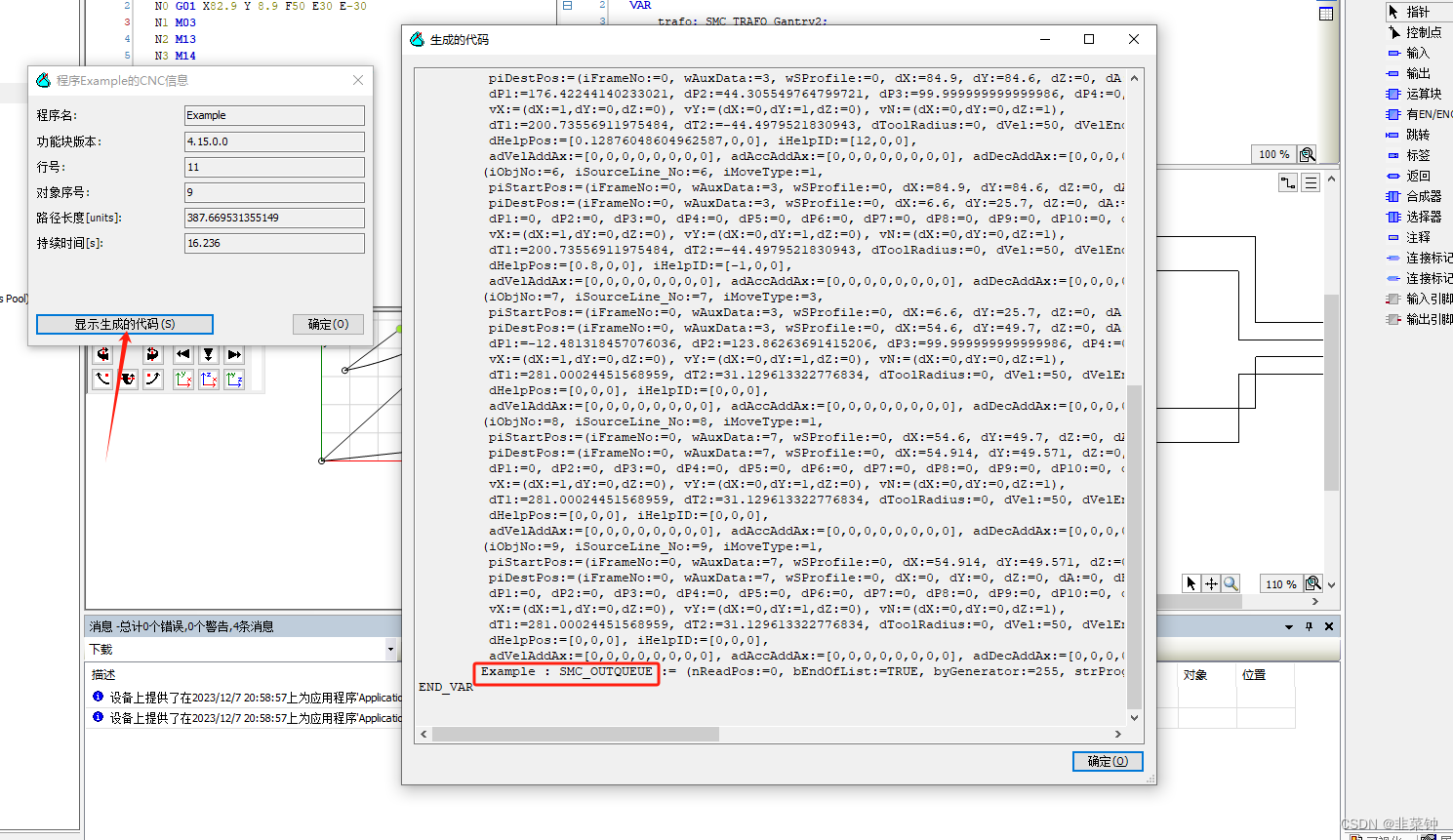Click the 描述 column header
The image size is (1453, 840).
(103, 674)
